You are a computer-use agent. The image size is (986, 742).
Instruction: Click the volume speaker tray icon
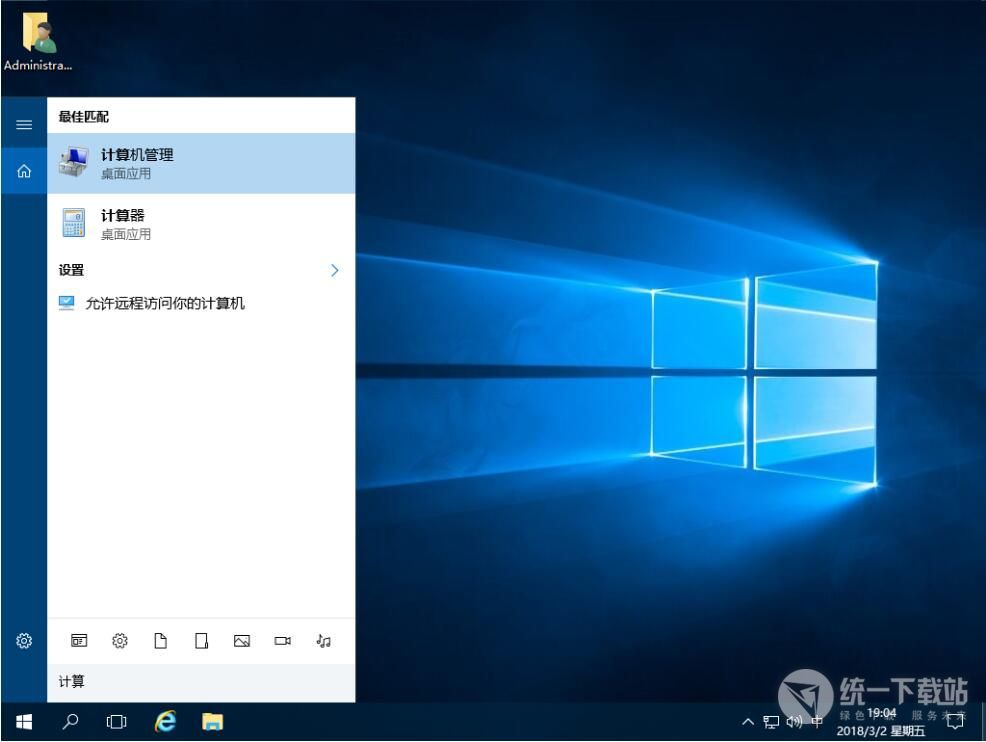[x=794, y=722]
